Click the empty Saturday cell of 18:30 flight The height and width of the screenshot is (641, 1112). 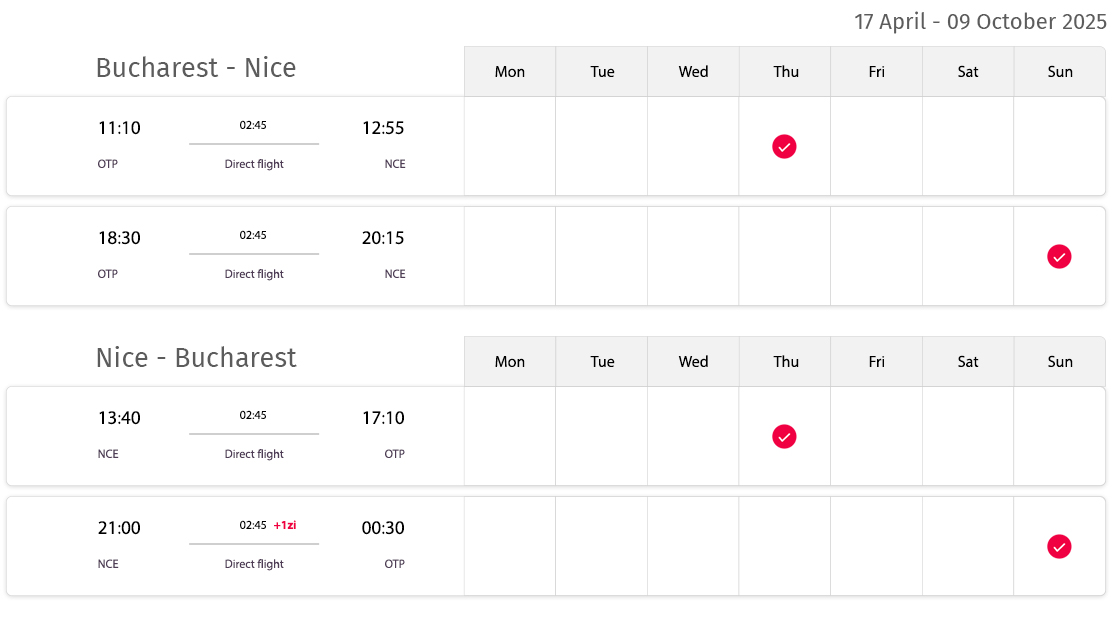pyautogui.click(x=968, y=256)
